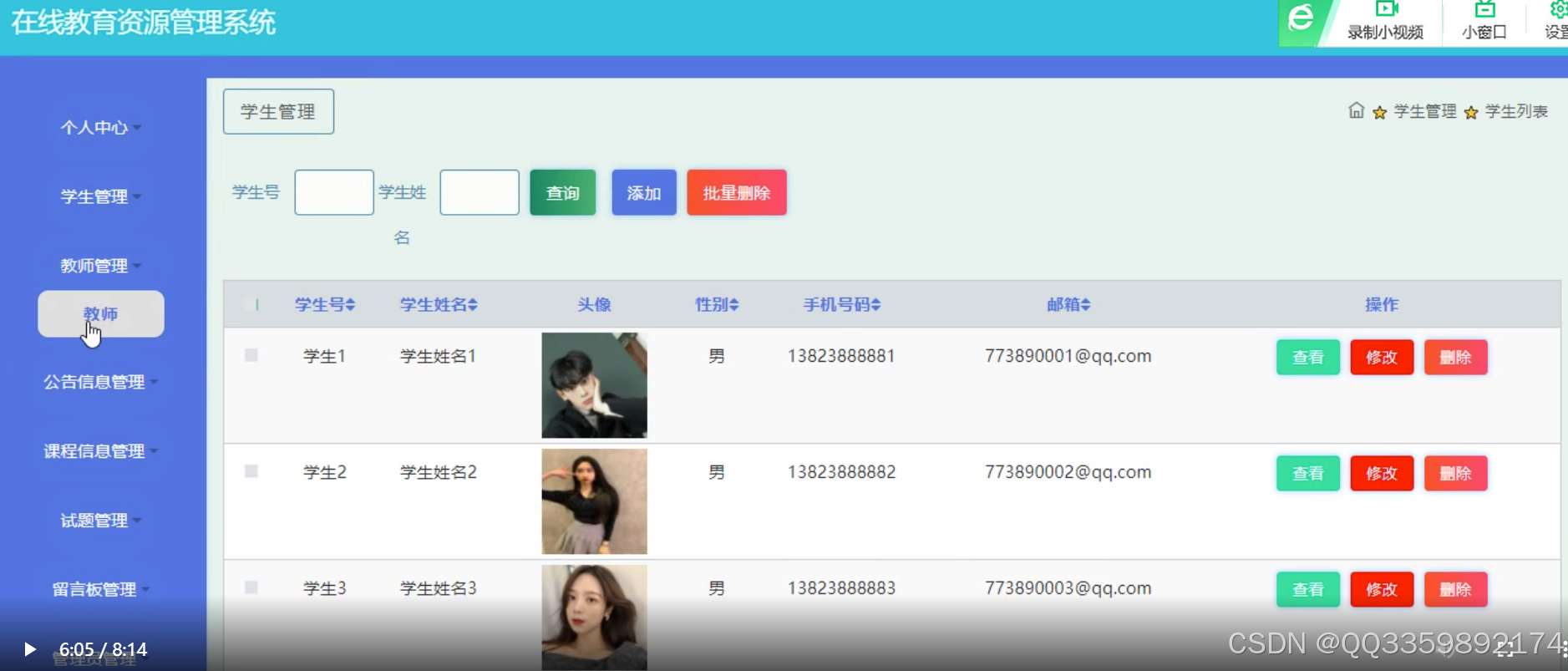Collapse the 教师管理 sidebar menu

coord(100,267)
